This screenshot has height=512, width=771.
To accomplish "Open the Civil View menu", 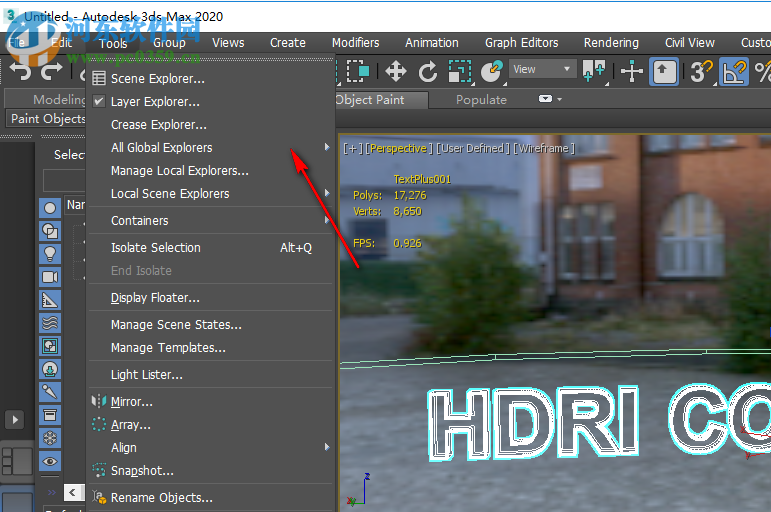I will pos(690,43).
